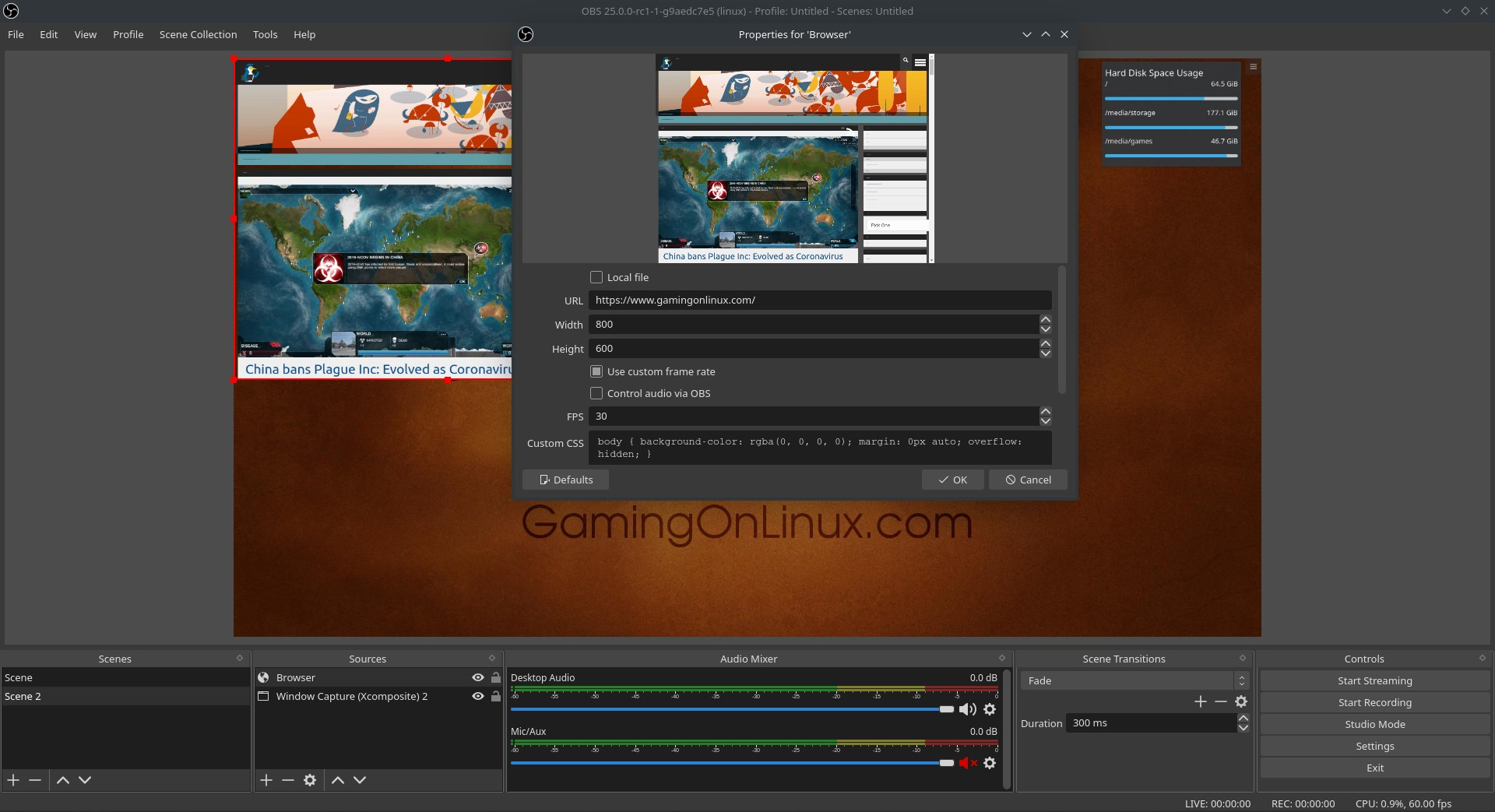Image resolution: width=1495 pixels, height=812 pixels.
Task: Remove selected scene with minus icon
Action: [35, 779]
